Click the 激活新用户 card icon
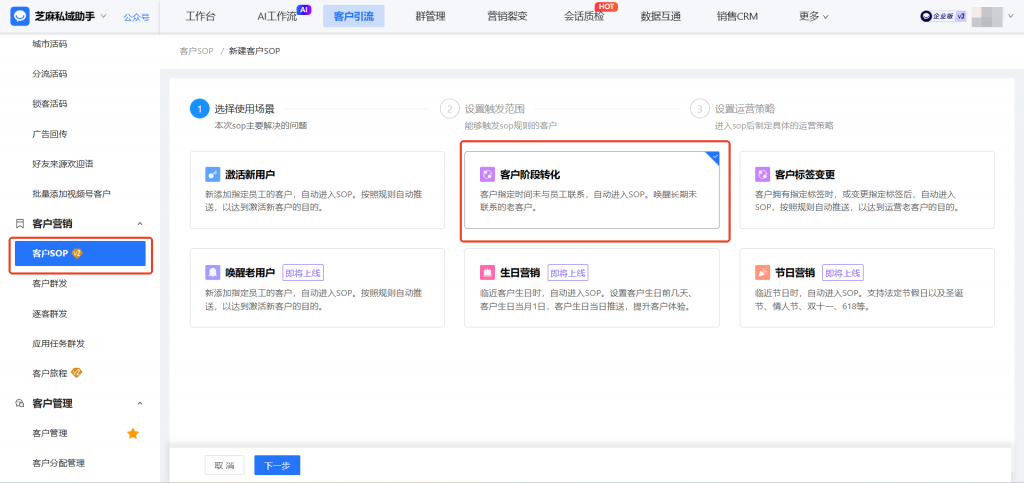The width and height of the screenshot is (1024, 483). click(212, 175)
